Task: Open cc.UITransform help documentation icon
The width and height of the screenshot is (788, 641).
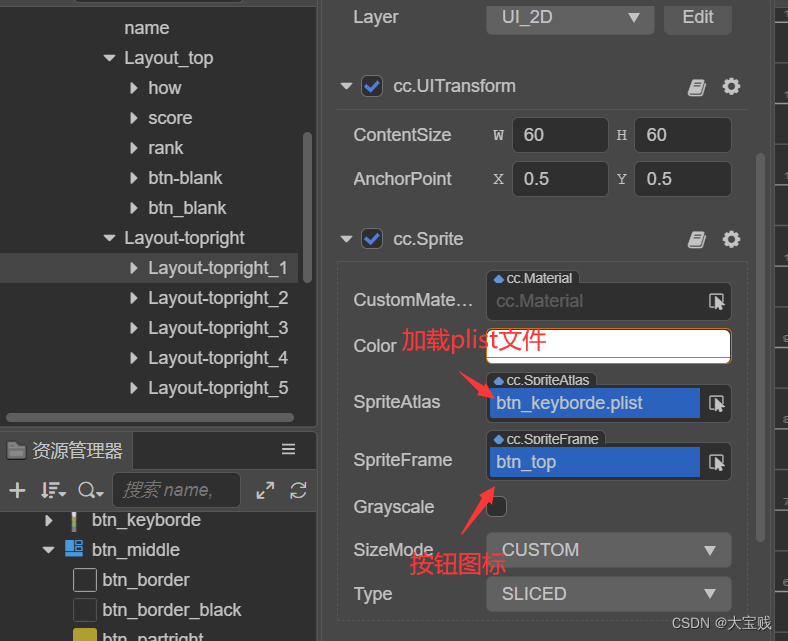Action: 697,87
